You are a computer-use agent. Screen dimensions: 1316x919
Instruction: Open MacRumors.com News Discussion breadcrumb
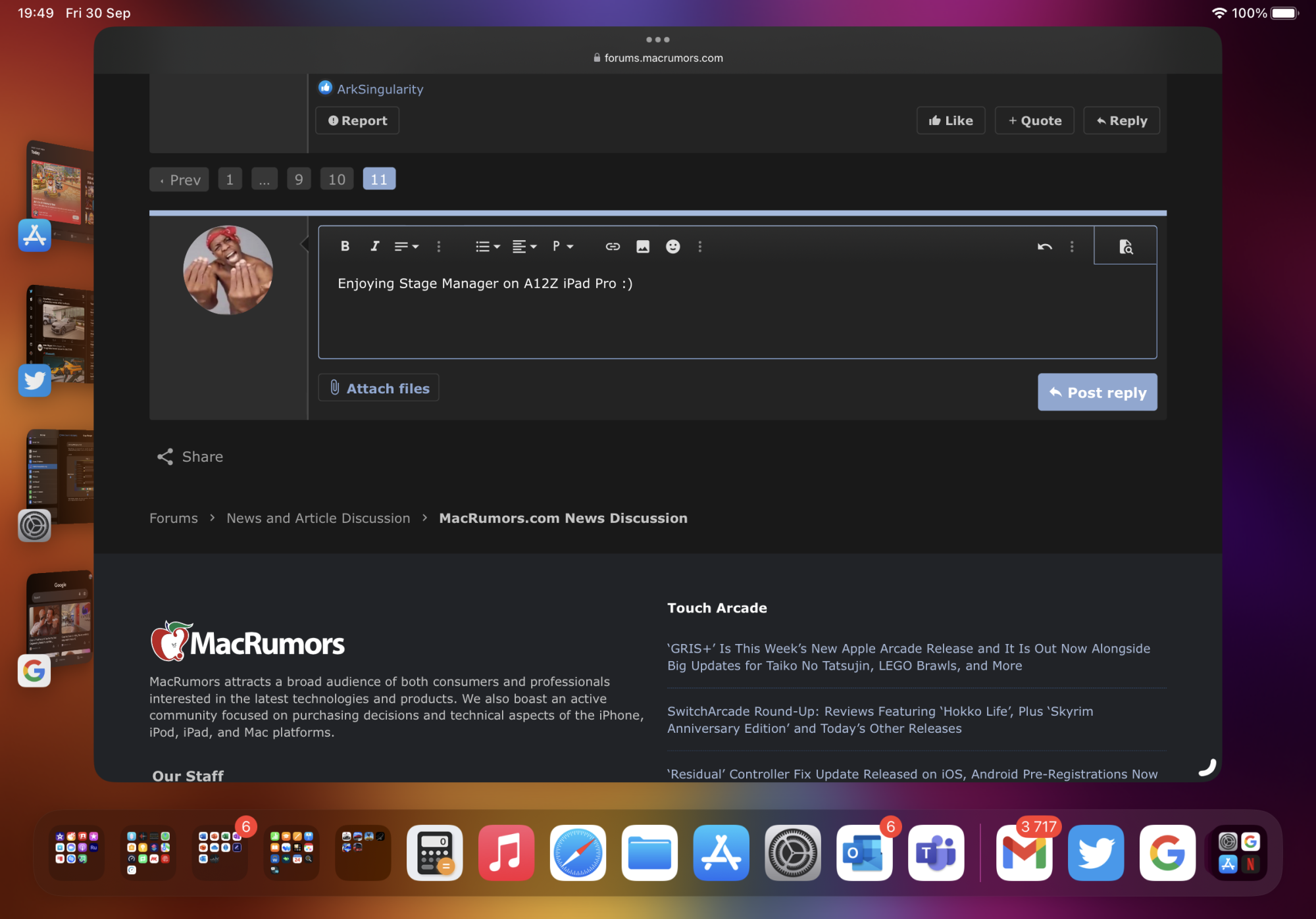(563, 518)
